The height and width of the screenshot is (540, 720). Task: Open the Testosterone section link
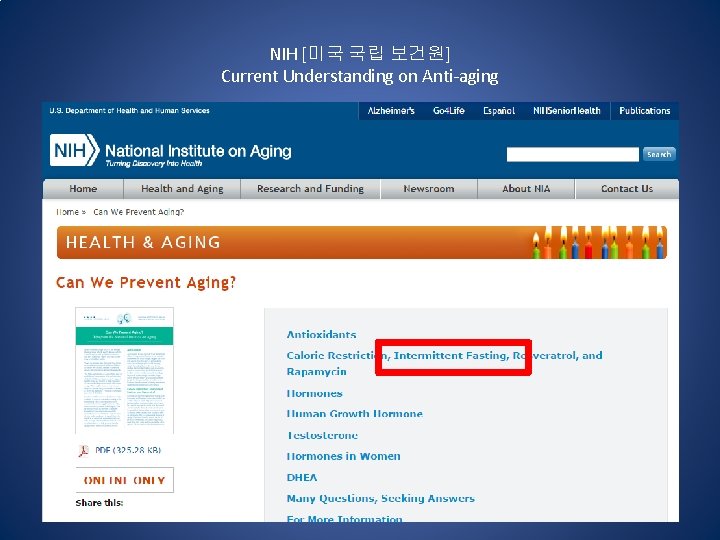pos(322,435)
